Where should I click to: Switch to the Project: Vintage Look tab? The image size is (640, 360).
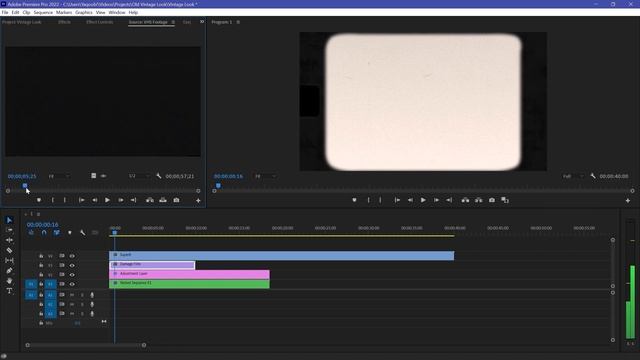coord(22,22)
